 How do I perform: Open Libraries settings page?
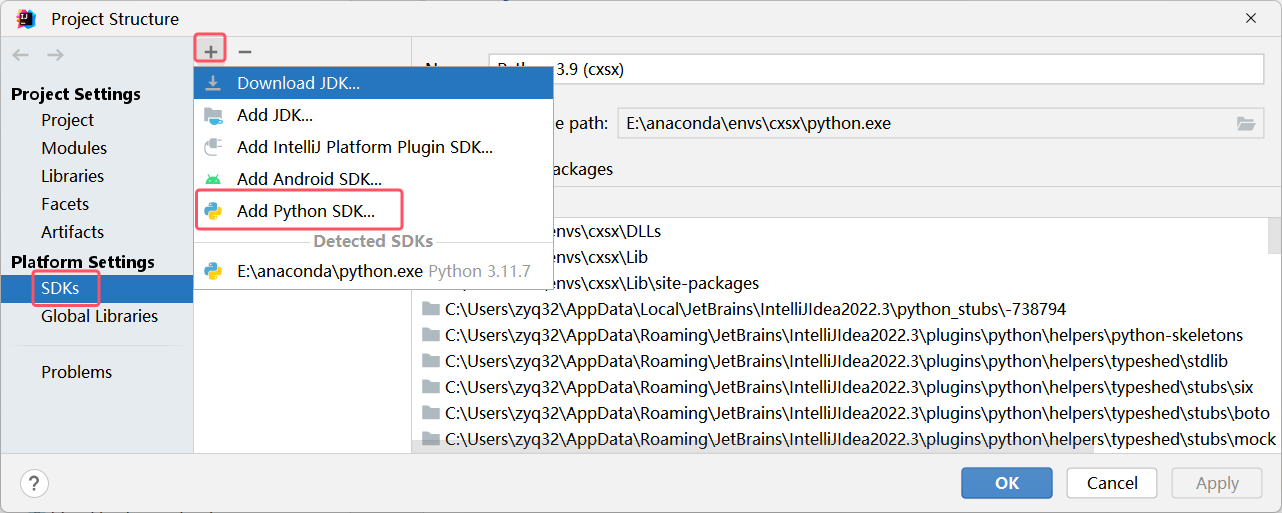(x=72, y=176)
